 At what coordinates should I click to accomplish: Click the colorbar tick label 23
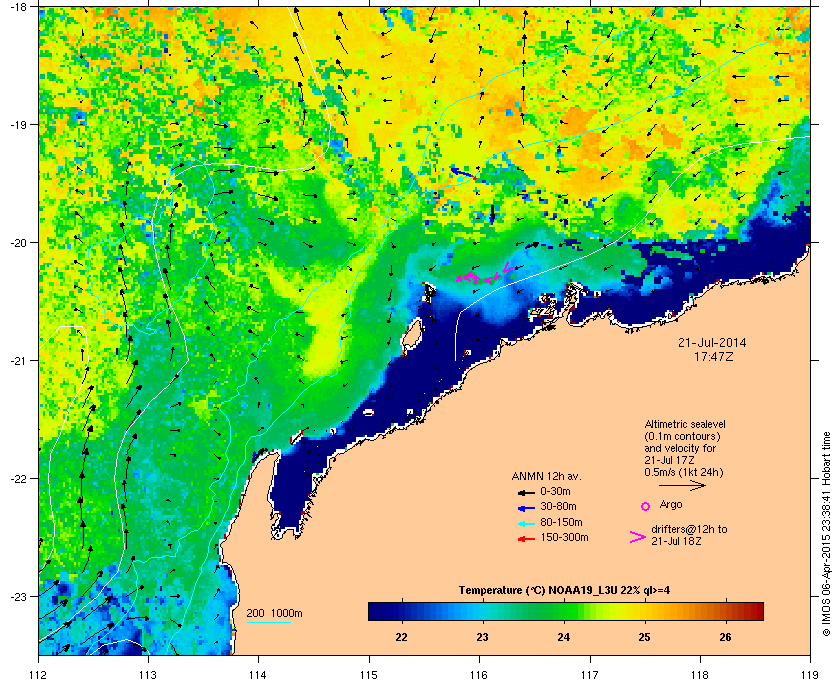click(482, 637)
